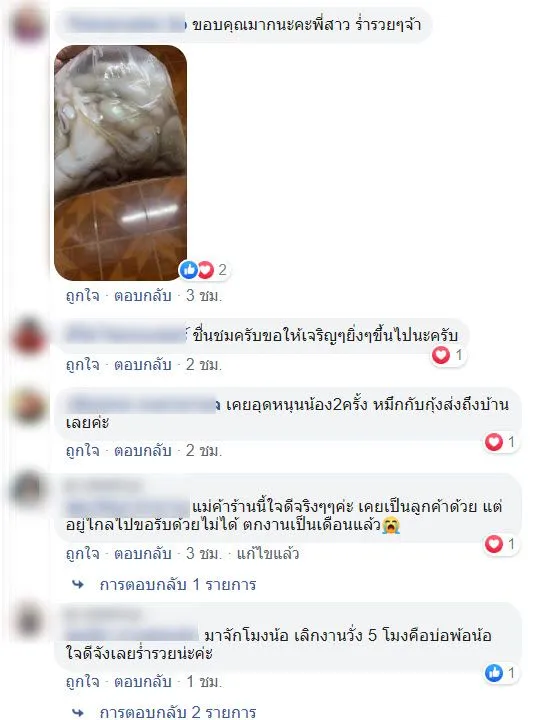The width and height of the screenshot is (559, 720).
Task: Click the 3 ชม. timestamp under the photo comment
Action: point(204,296)
